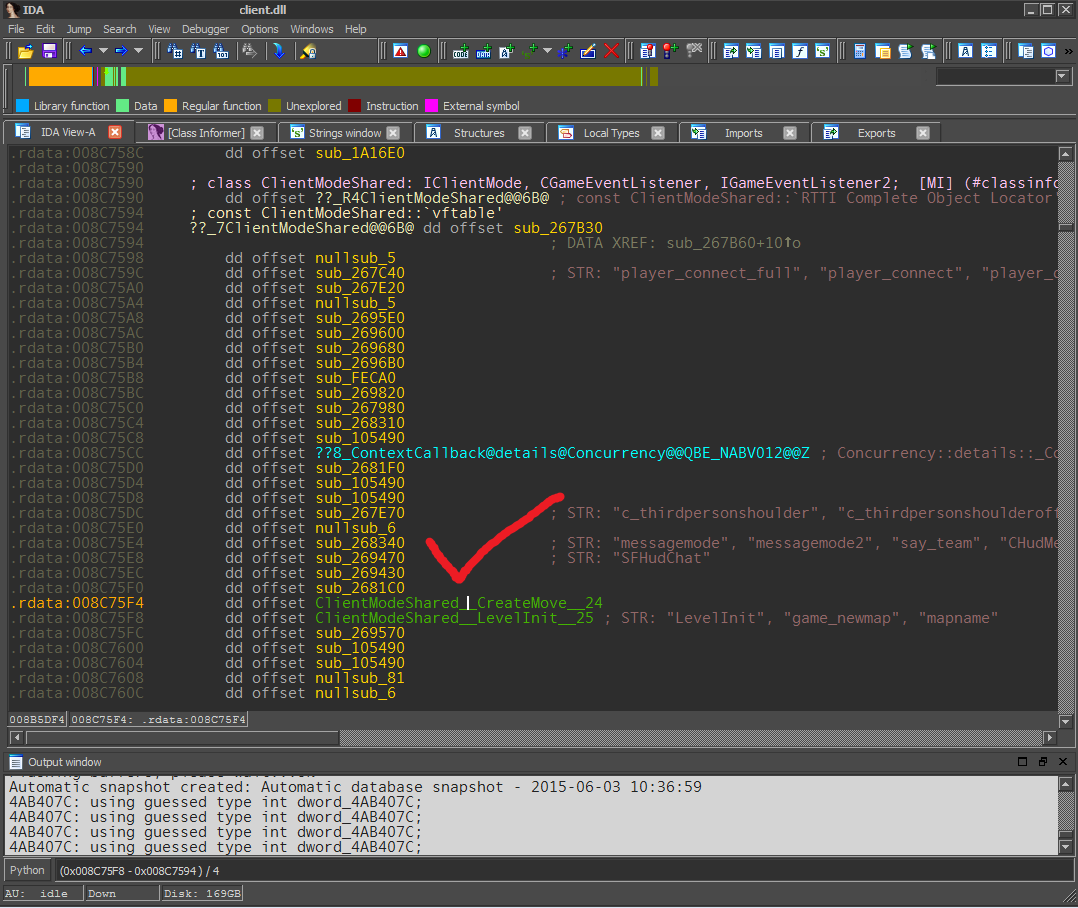Click the sub_1A16E0 offset at top
This screenshot has height=908, width=1078.
(360, 153)
